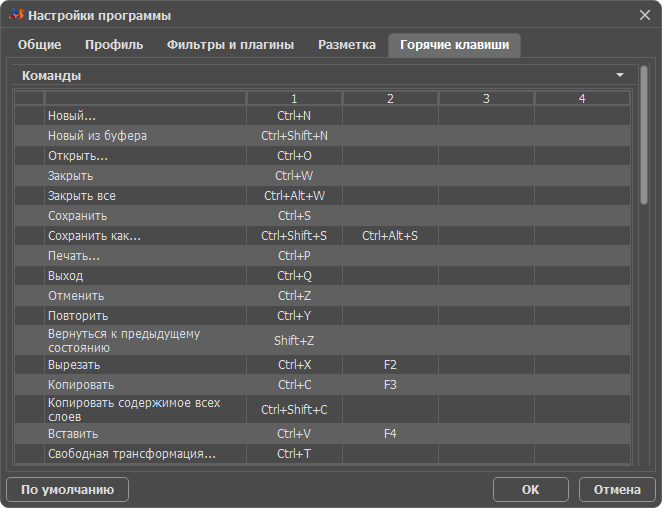Click the Закрыть все command name
This screenshot has width=662, height=508.
(145, 196)
